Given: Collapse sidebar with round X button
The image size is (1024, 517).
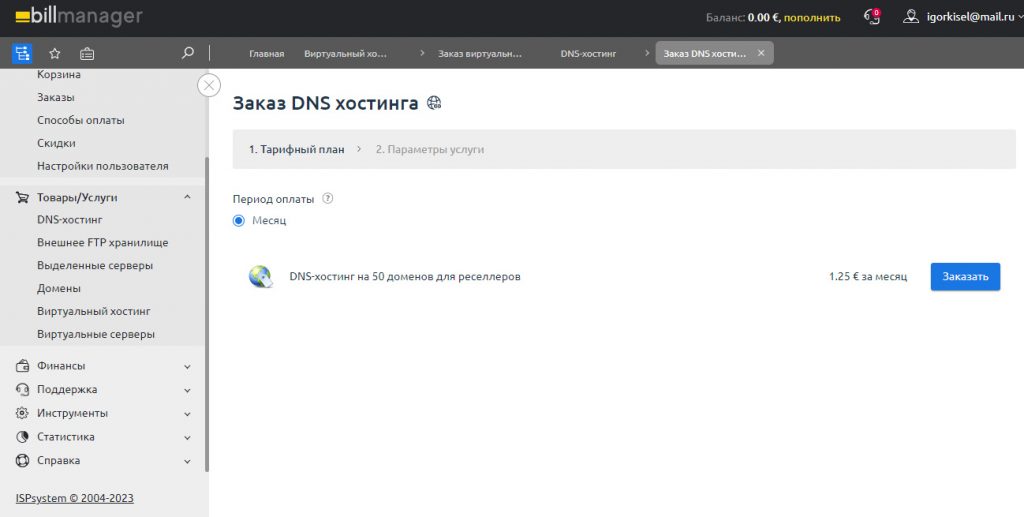Looking at the screenshot, I should (209, 85).
